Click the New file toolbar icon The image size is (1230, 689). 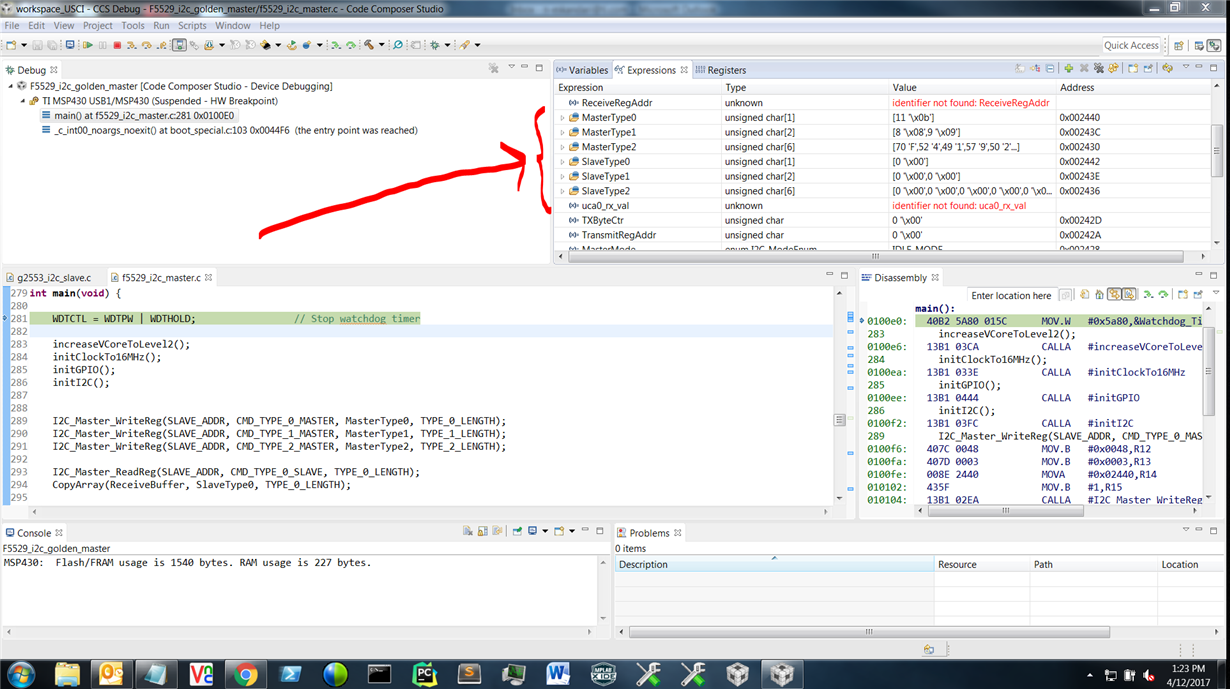tap(10, 45)
